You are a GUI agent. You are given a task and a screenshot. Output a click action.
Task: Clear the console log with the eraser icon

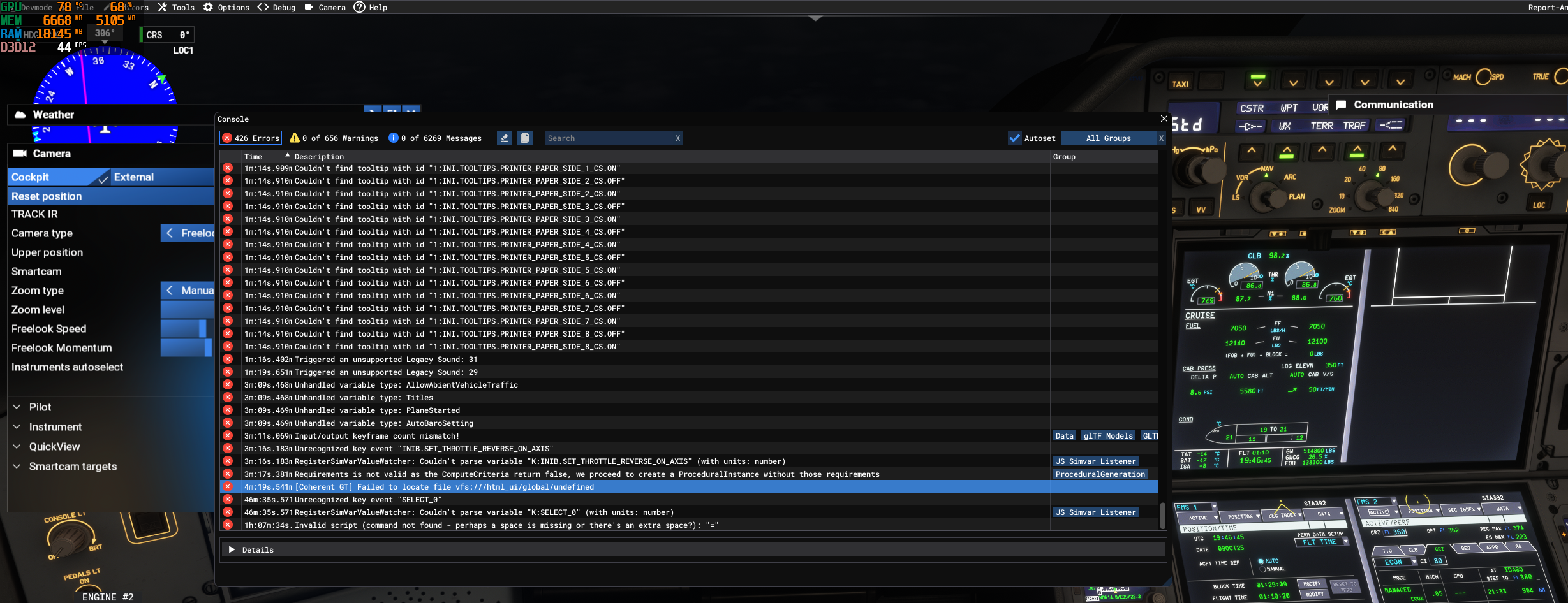point(505,138)
